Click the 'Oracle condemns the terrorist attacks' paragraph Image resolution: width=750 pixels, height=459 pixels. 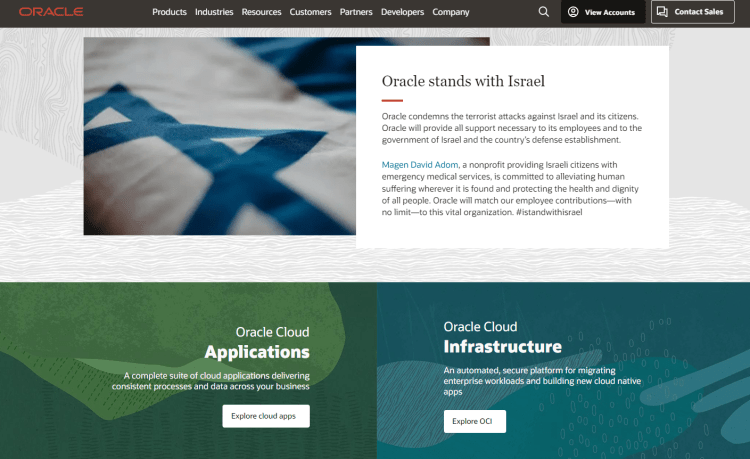[512, 128]
